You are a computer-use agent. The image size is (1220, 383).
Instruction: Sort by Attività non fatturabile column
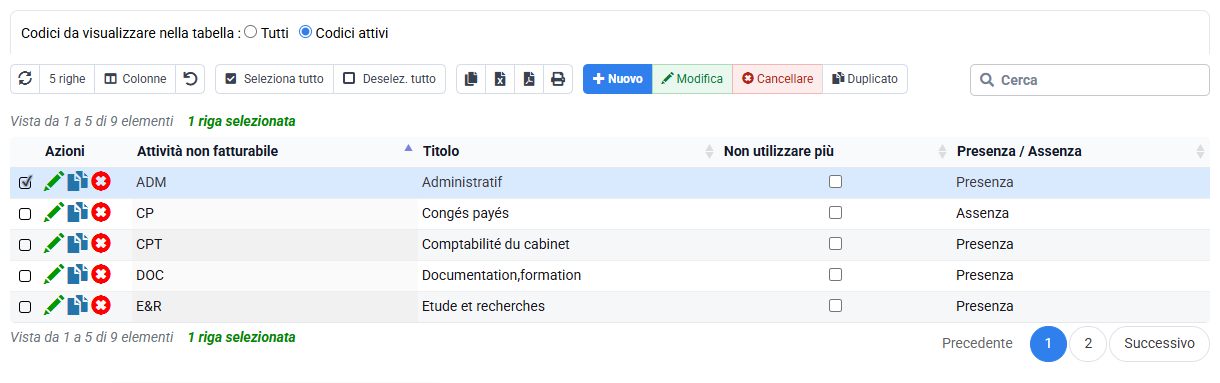pos(273,151)
